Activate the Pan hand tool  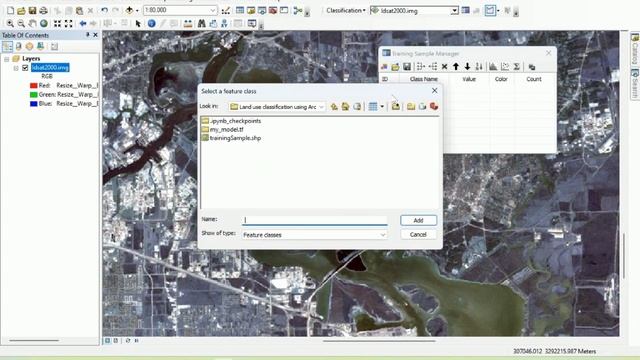click(x=32, y=24)
